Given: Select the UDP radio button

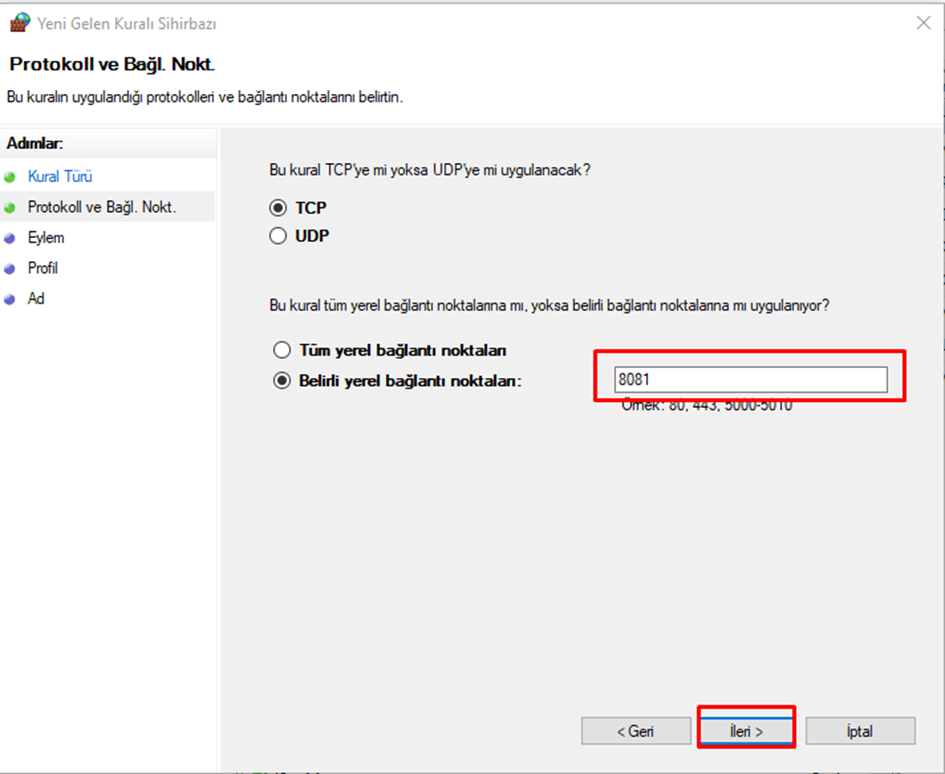Looking at the screenshot, I should tap(278, 236).
